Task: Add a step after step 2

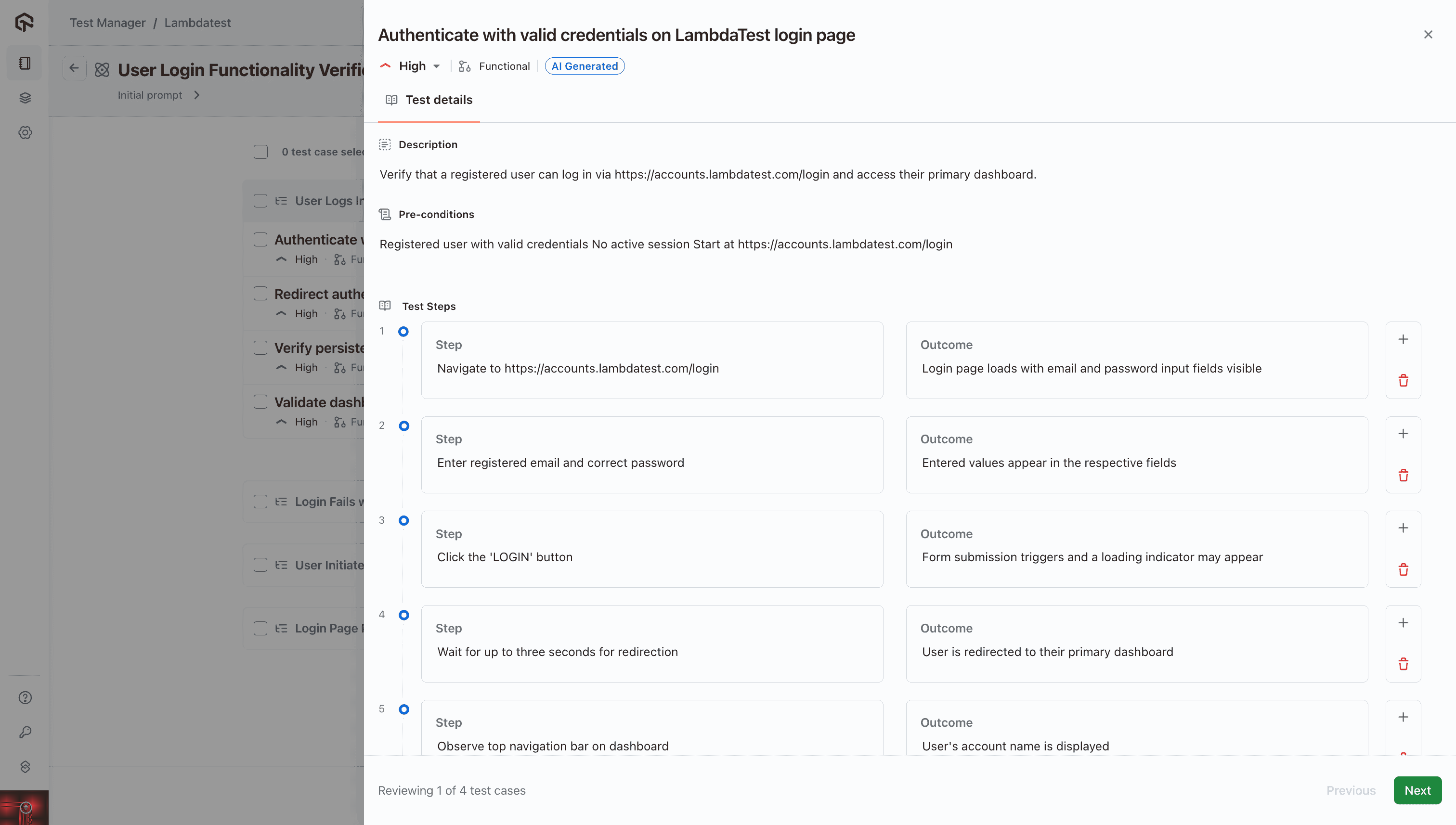Action: pyautogui.click(x=1403, y=434)
